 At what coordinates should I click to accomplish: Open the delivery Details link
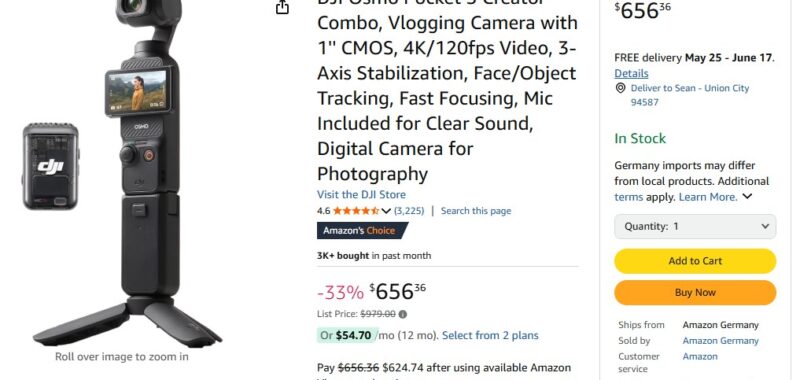coord(631,73)
